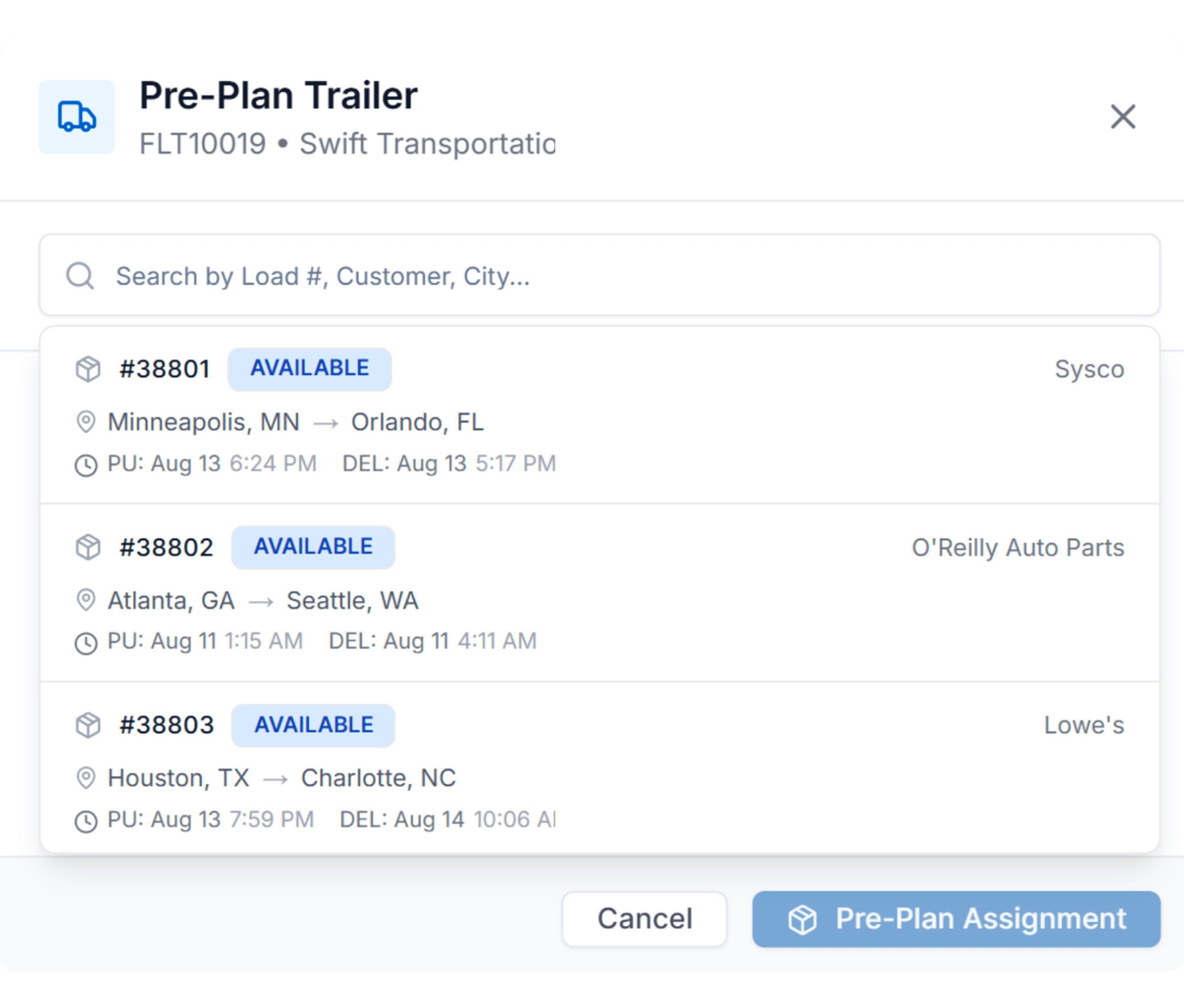Click AVAILABLE badge on load #38801
Screen dimensions: 1184x1008
point(310,369)
